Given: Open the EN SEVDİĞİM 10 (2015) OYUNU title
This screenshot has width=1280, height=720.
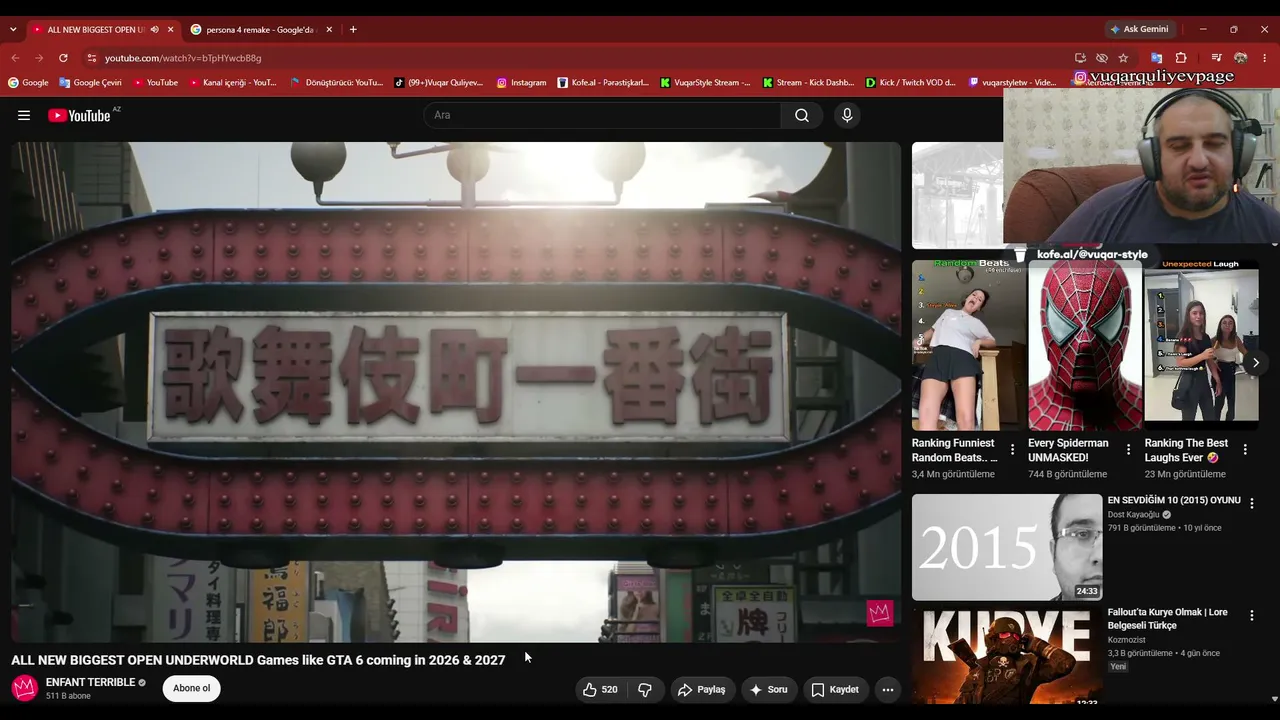Looking at the screenshot, I should pyautogui.click(x=1174, y=500).
